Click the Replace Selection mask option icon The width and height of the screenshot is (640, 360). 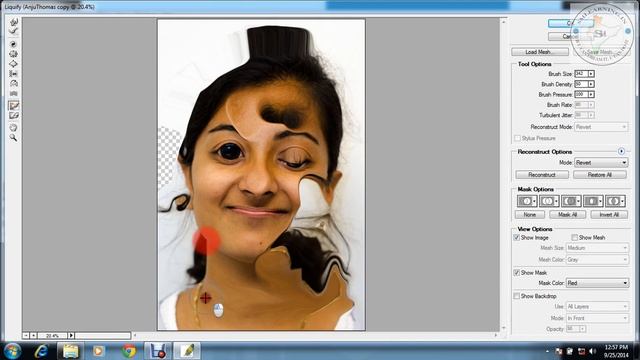coord(527,201)
